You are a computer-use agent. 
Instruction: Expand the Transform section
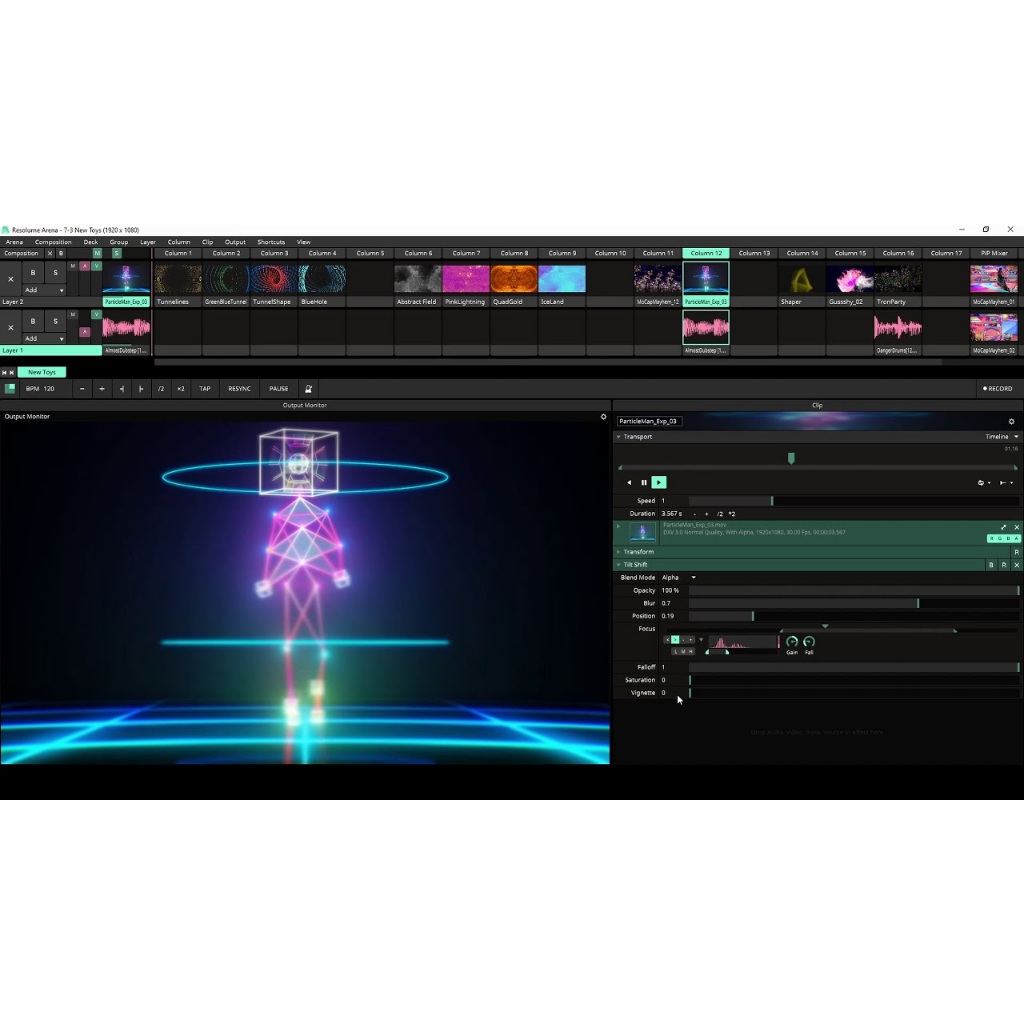pyautogui.click(x=638, y=552)
